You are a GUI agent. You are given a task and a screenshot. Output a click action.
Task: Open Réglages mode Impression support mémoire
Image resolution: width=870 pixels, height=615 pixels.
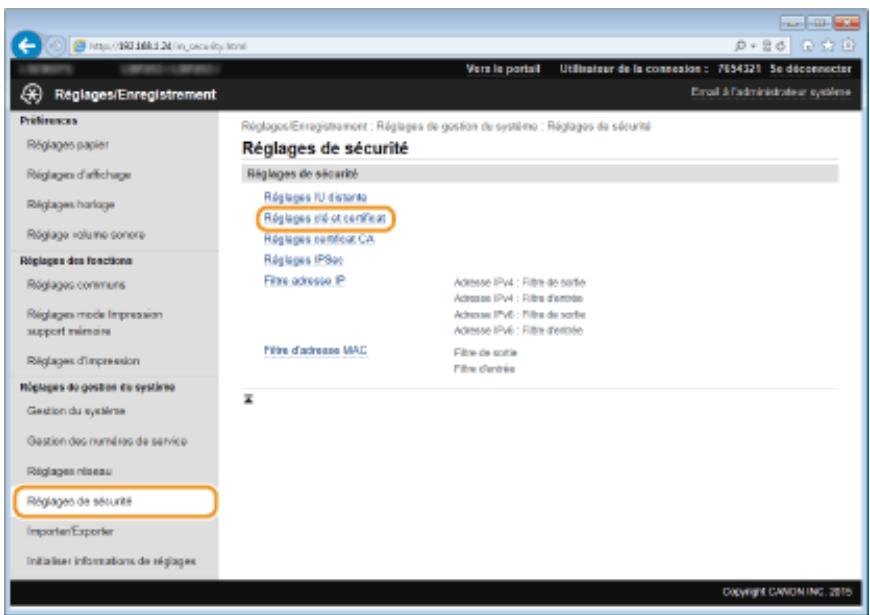(x=95, y=323)
